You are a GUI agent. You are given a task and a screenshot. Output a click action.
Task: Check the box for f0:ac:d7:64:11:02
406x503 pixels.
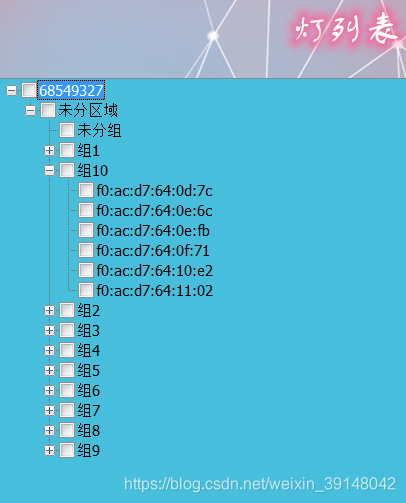tap(86, 290)
